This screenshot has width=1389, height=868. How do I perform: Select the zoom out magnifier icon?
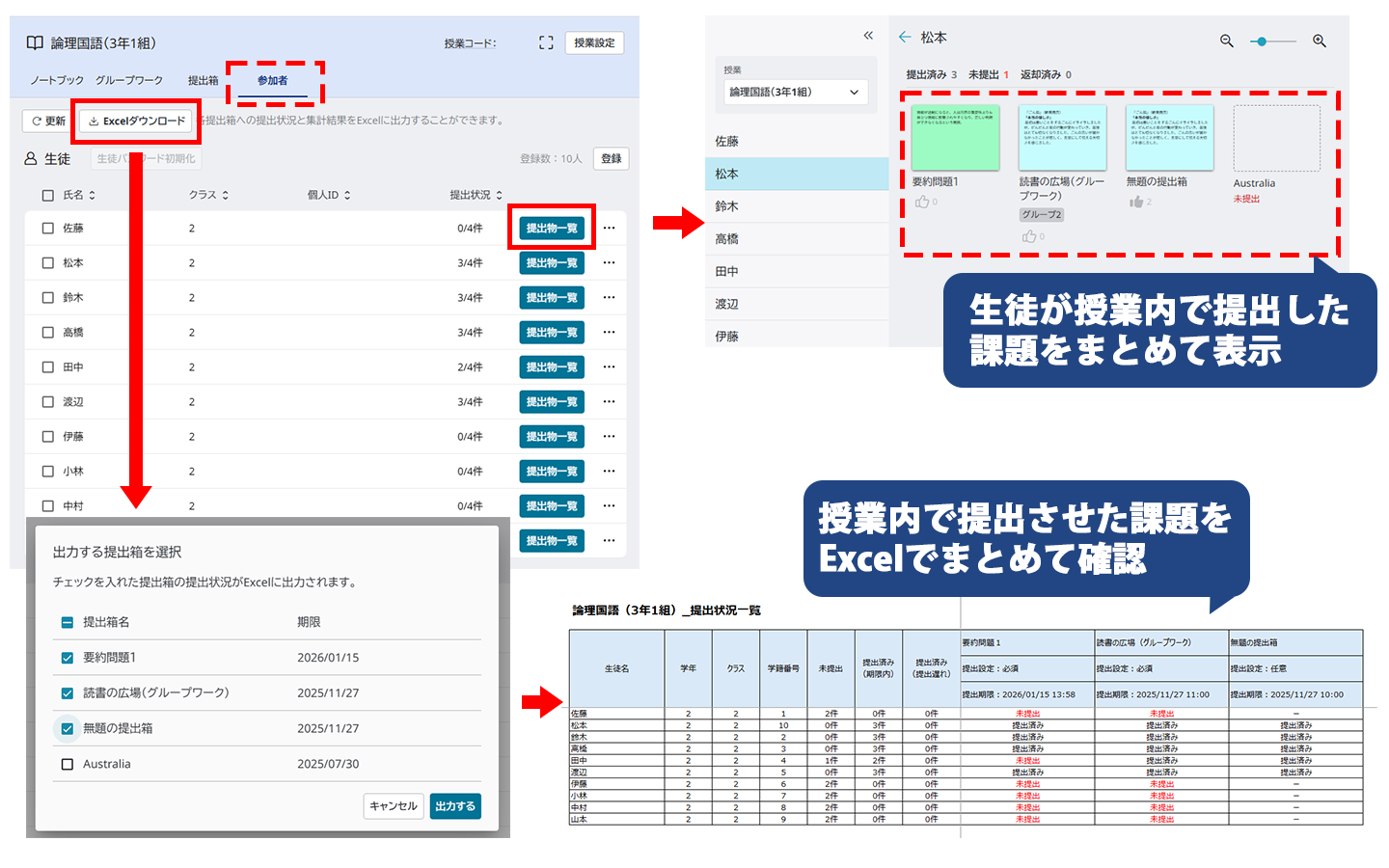click(1227, 41)
